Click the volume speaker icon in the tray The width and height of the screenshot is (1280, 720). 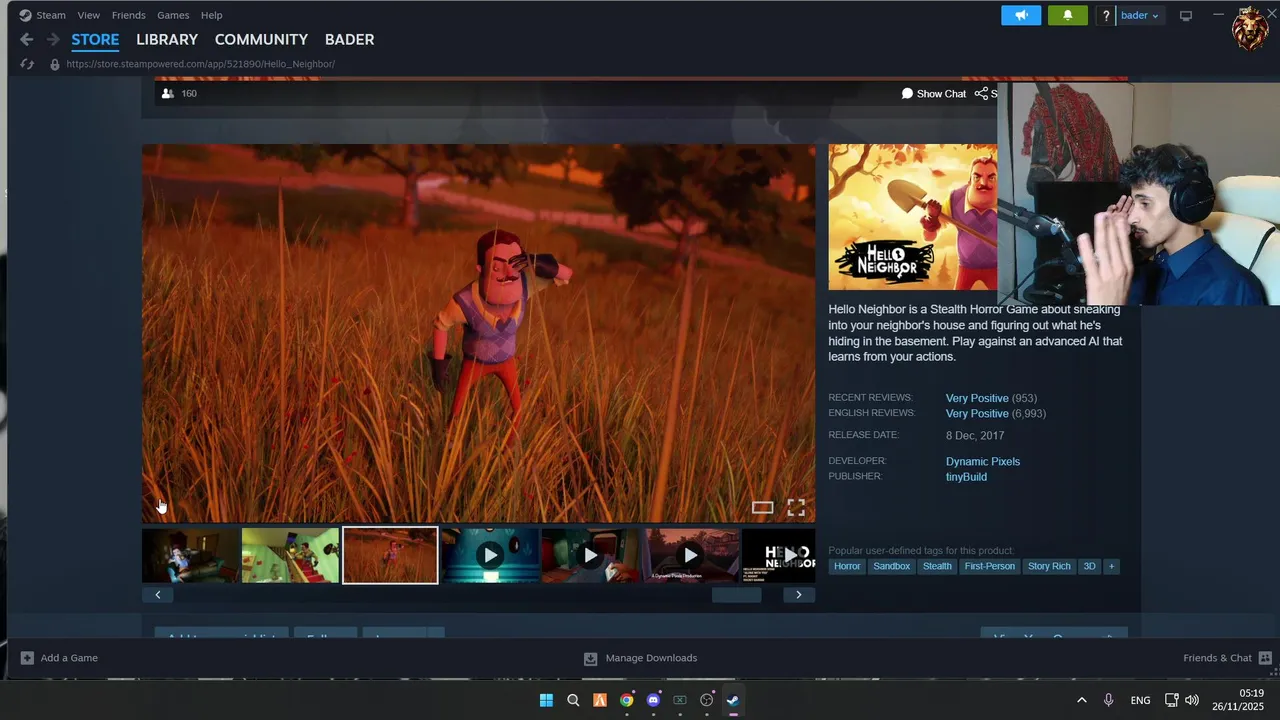pyautogui.click(x=1191, y=700)
